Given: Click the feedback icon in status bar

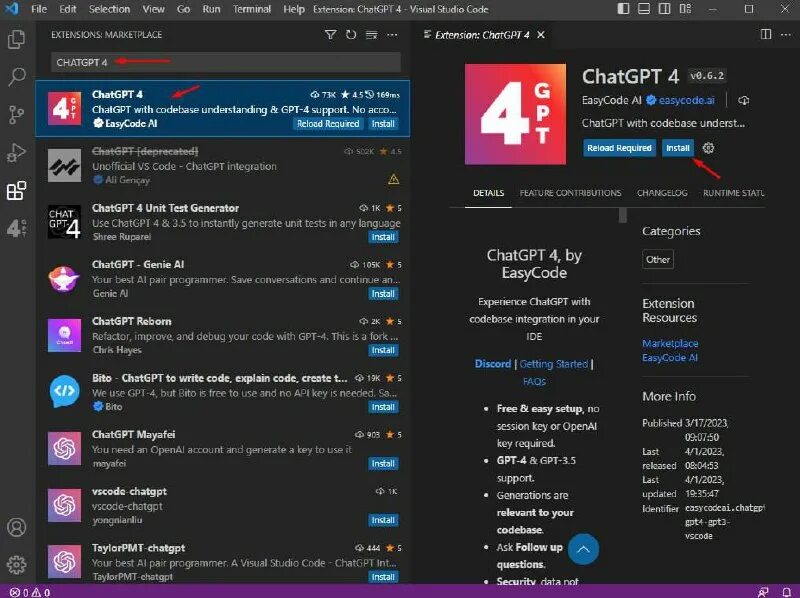Looking at the screenshot, I should tap(763, 592).
